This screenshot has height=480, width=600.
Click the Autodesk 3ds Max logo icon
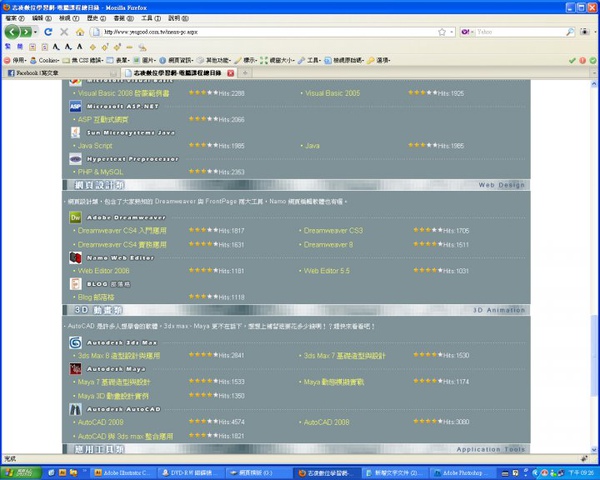(x=75, y=343)
